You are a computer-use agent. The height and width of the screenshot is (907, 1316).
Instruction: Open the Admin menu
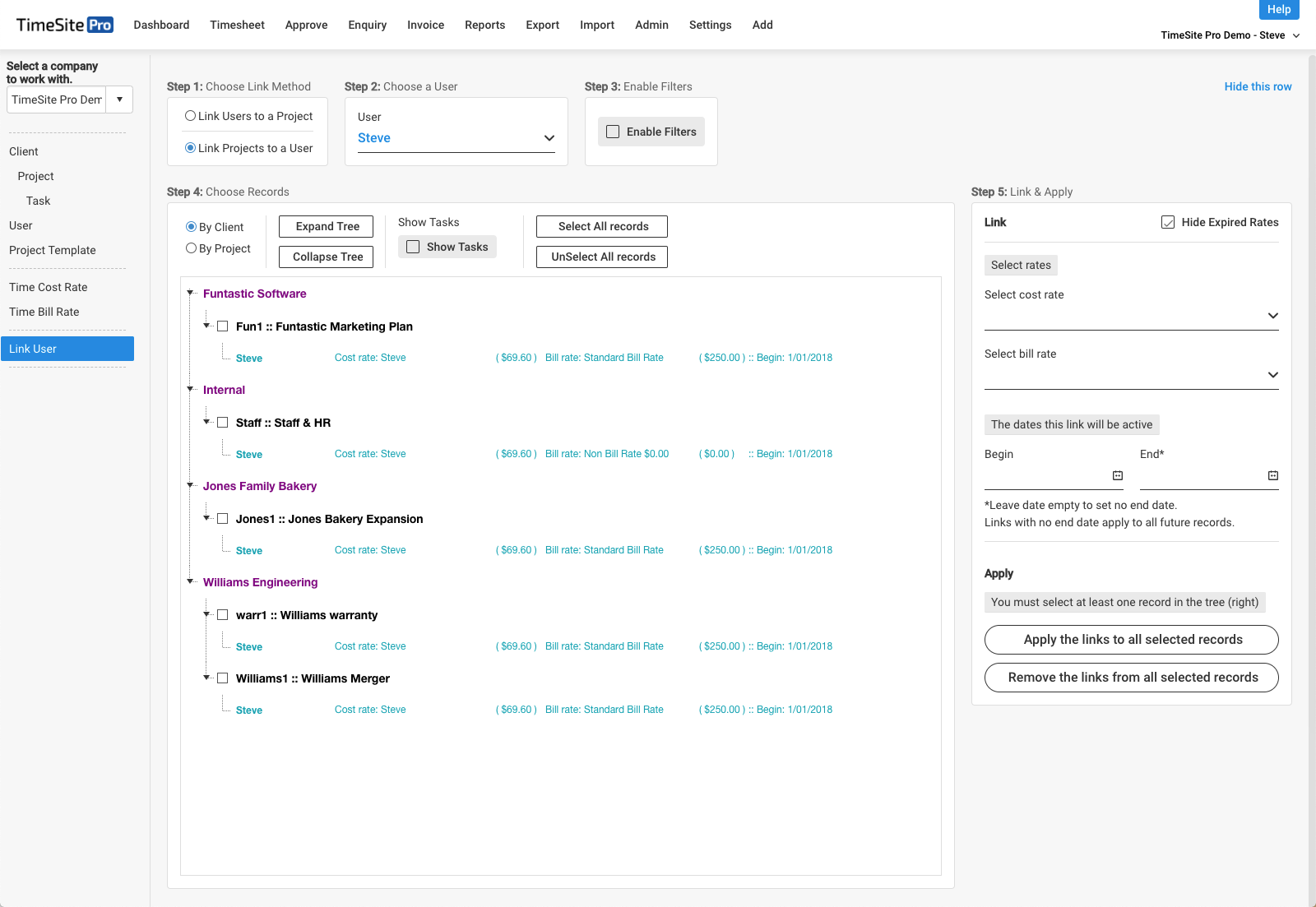pyautogui.click(x=651, y=25)
